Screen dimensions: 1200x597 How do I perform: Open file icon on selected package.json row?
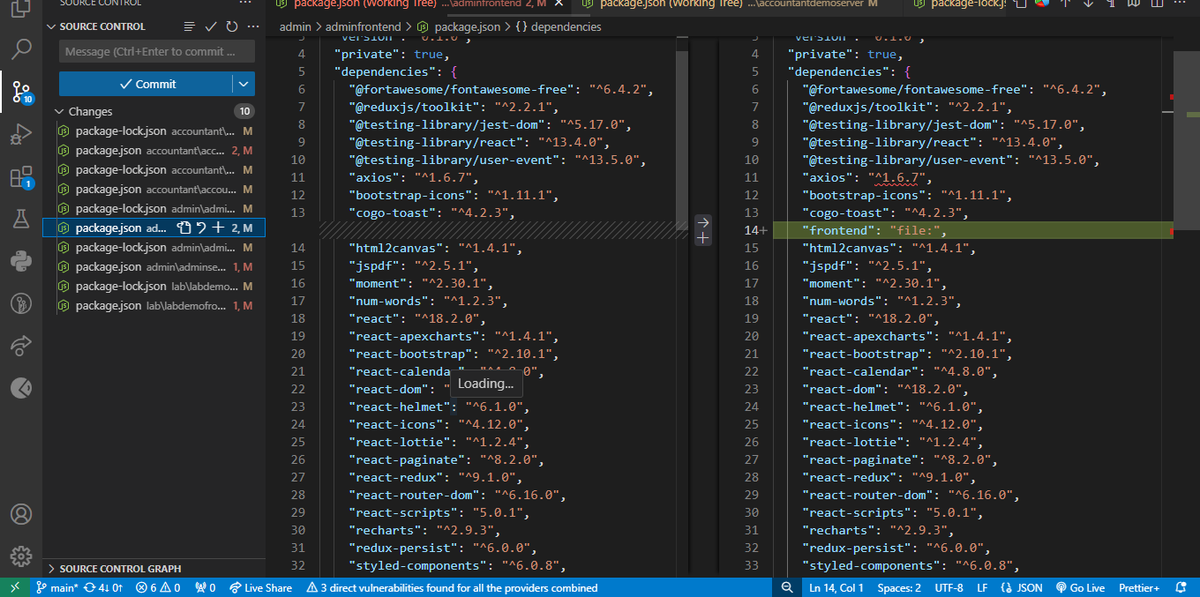click(x=183, y=228)
